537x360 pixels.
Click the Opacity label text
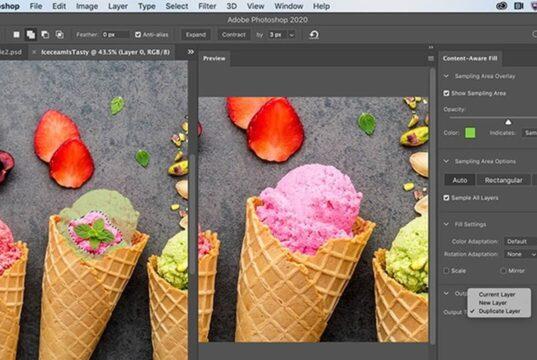click(x=454, y=110)
